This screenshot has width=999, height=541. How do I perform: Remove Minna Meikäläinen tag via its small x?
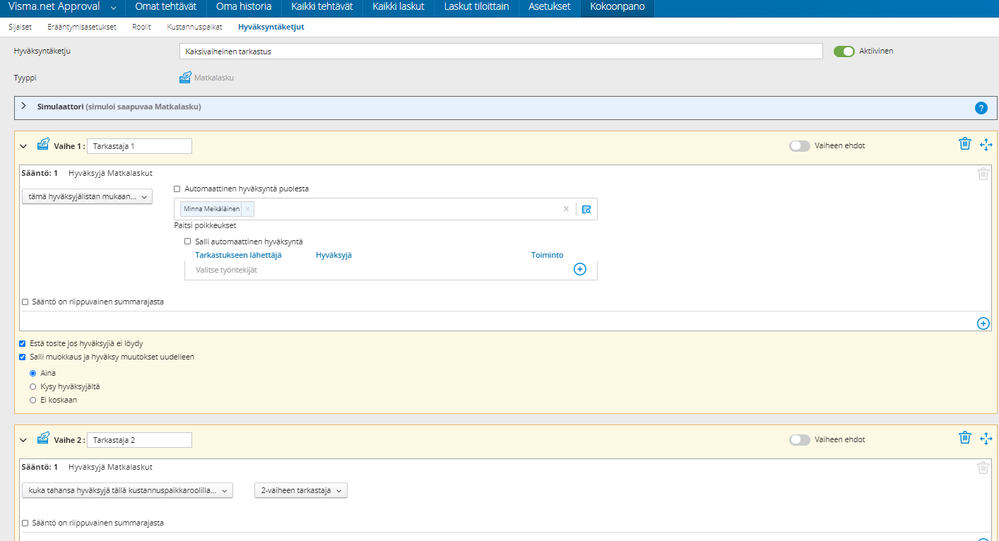point(248,209)
